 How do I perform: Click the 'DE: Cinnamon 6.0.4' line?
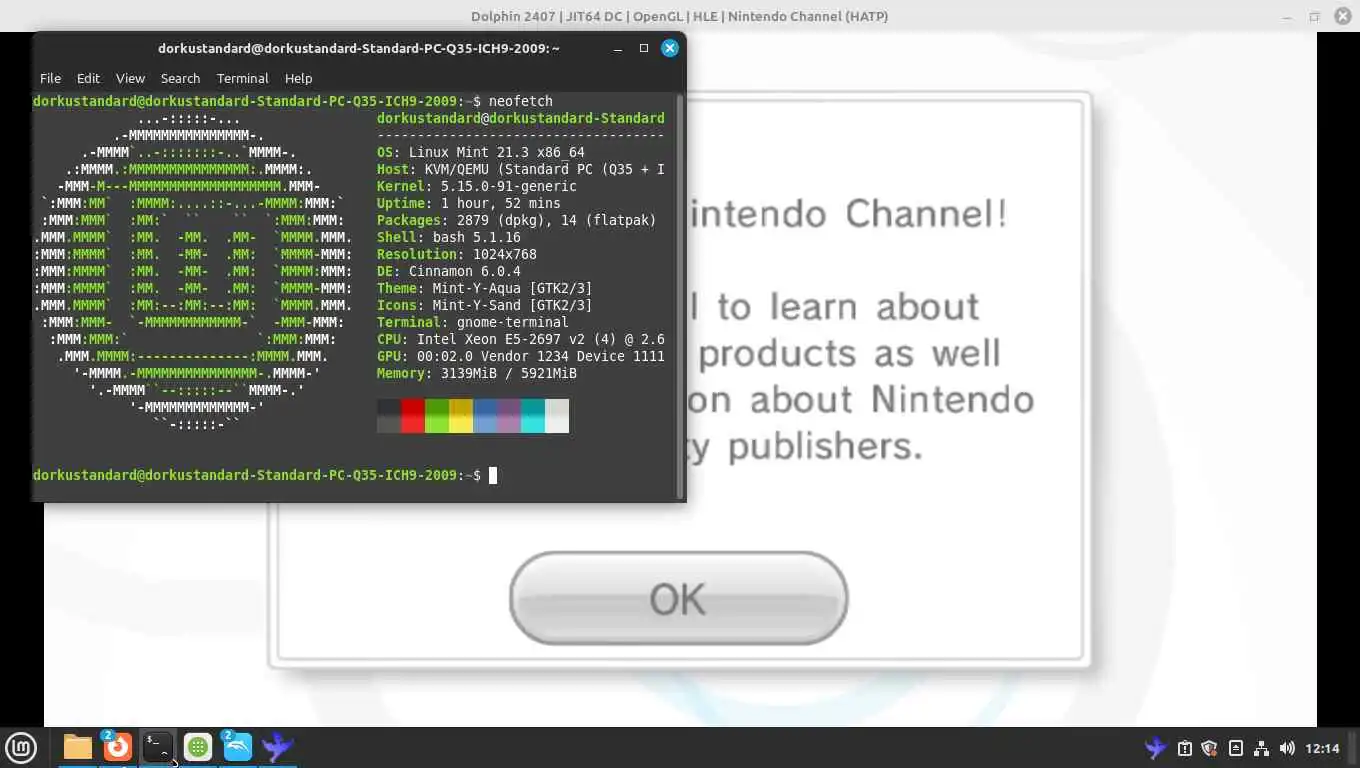[x=449, y=271]
